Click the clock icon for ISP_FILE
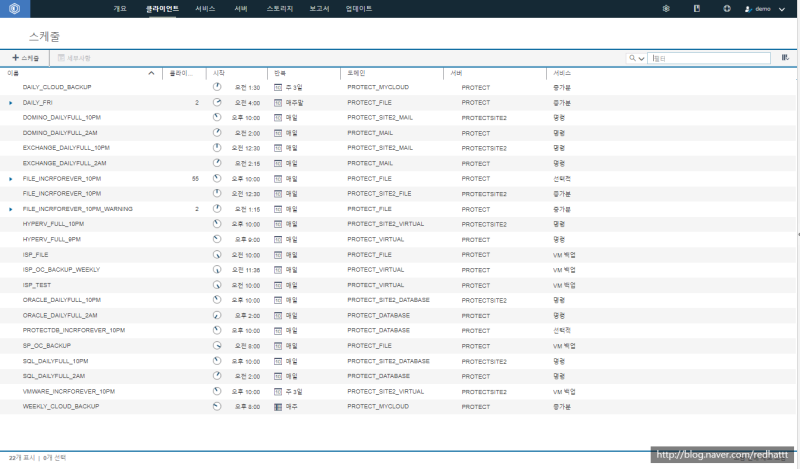800x469 pixels. pos(217,255)
